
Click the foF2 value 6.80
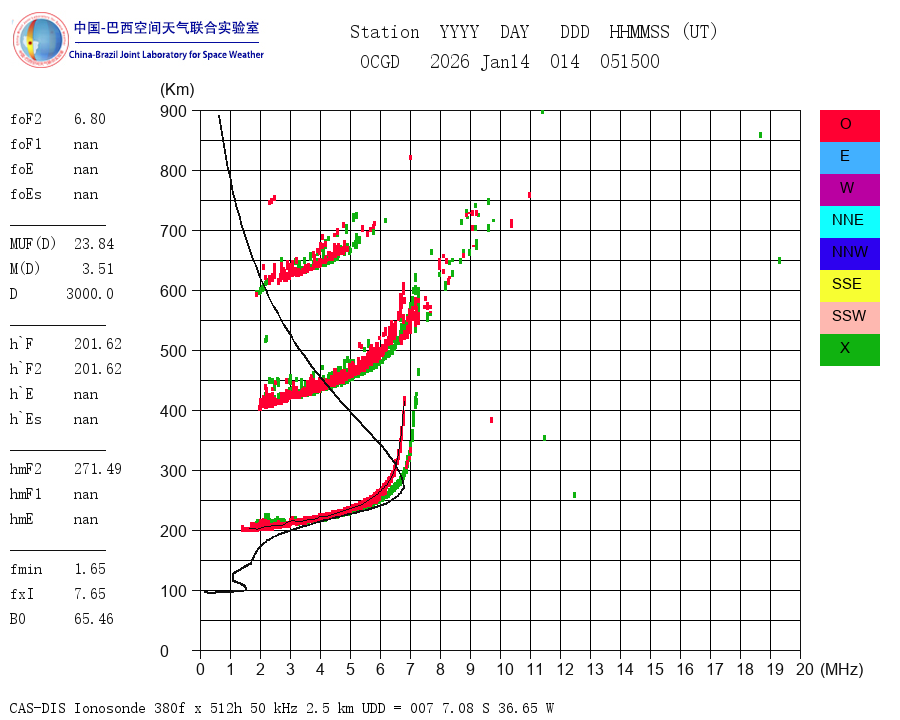tap(90, 119)
